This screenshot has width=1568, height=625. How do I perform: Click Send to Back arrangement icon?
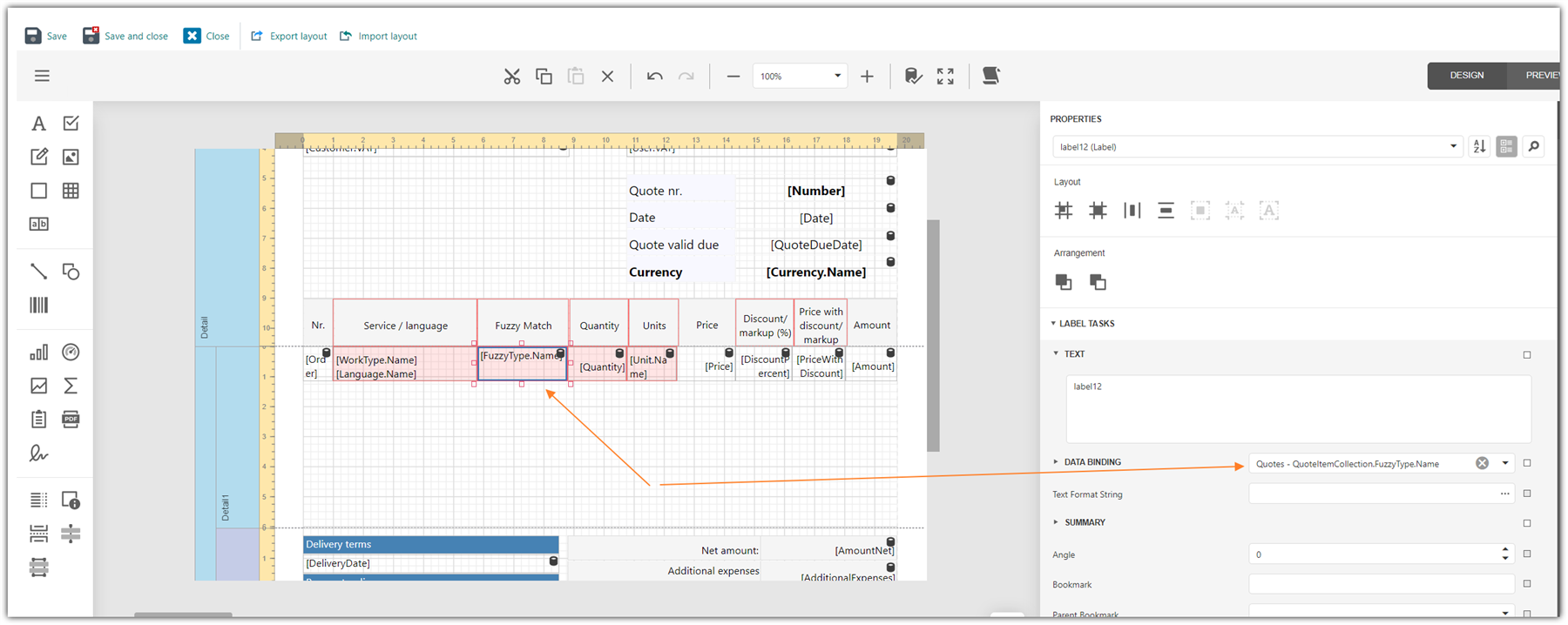point(1098,282)
